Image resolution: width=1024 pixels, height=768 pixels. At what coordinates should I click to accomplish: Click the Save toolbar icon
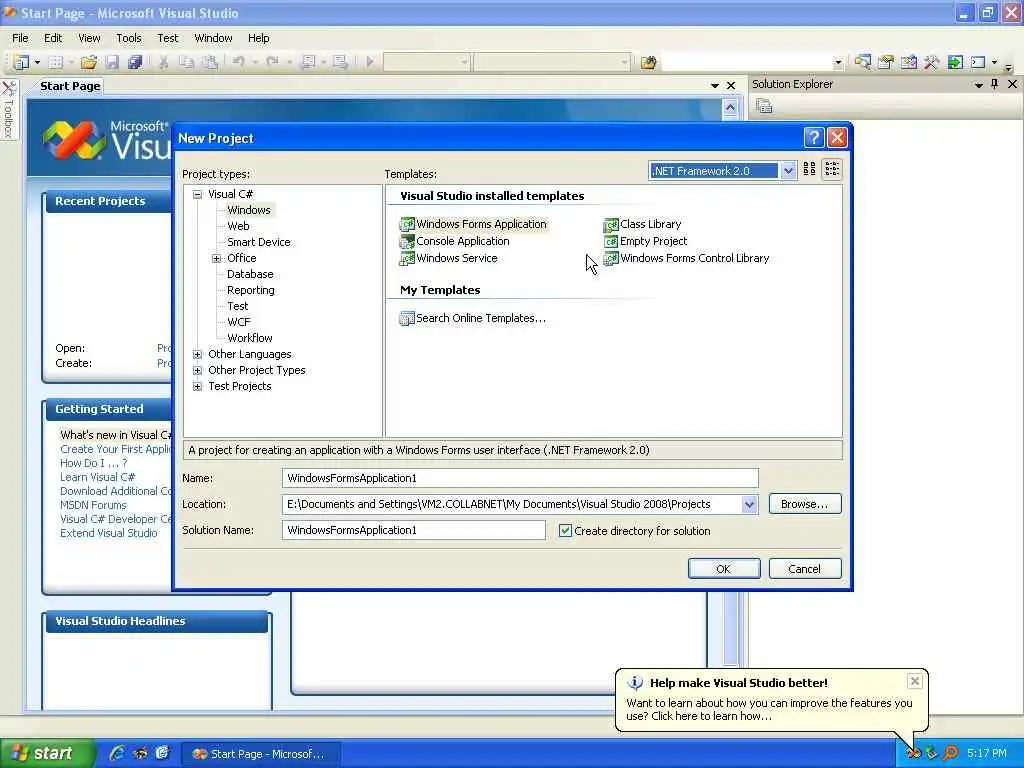pos(112,62)
